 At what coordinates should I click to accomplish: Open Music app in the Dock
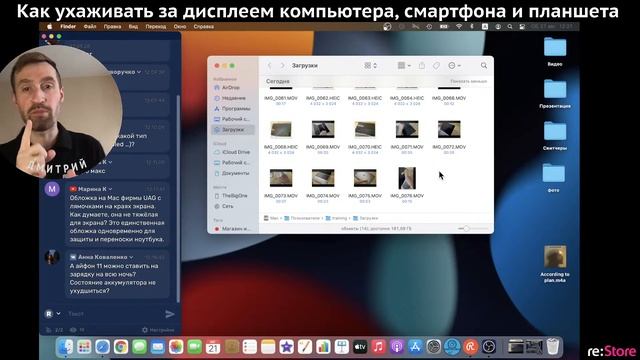[x=378, y=347]
